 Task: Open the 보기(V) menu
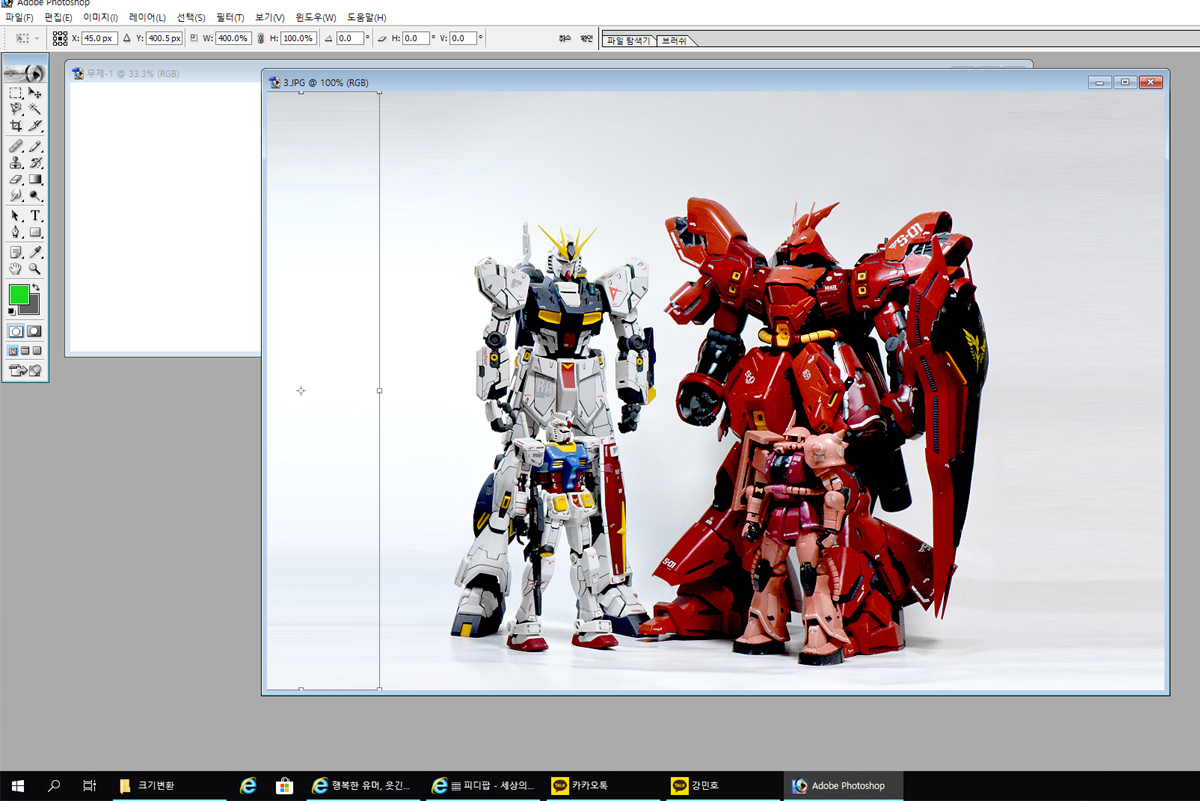pos(270,18)
